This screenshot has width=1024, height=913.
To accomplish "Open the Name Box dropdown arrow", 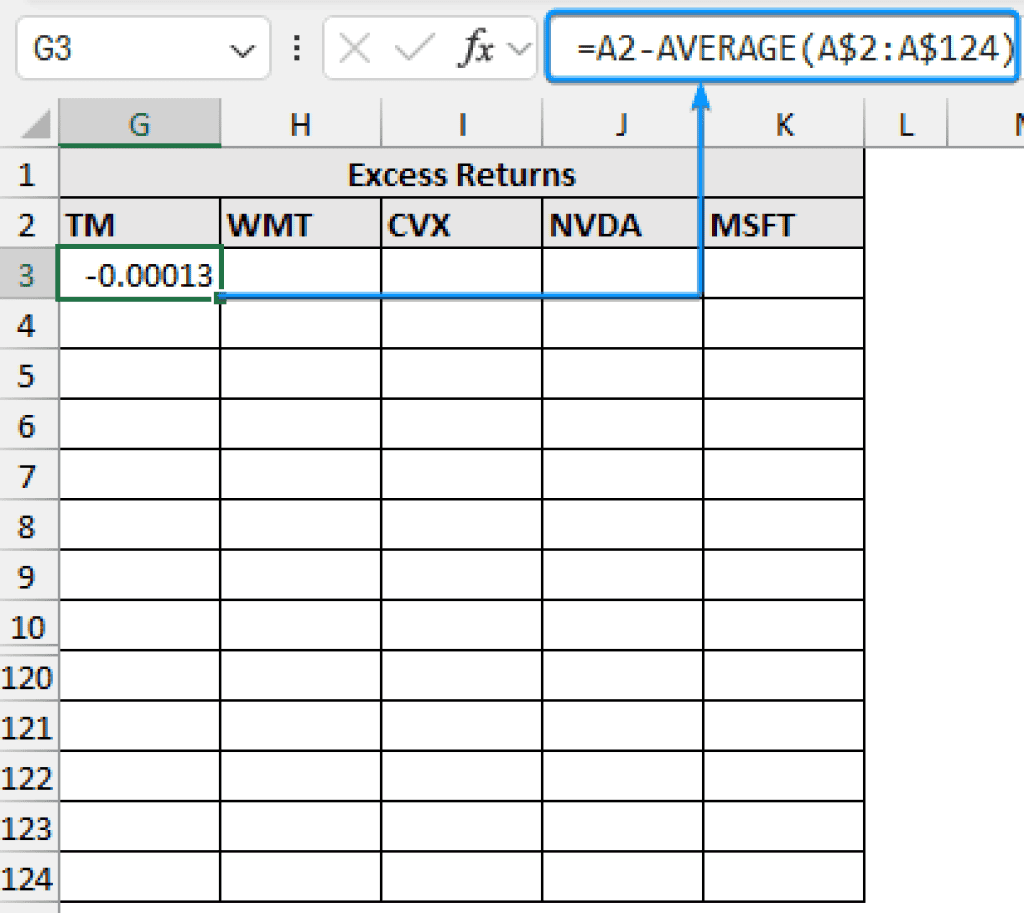I will coord(240,49).
